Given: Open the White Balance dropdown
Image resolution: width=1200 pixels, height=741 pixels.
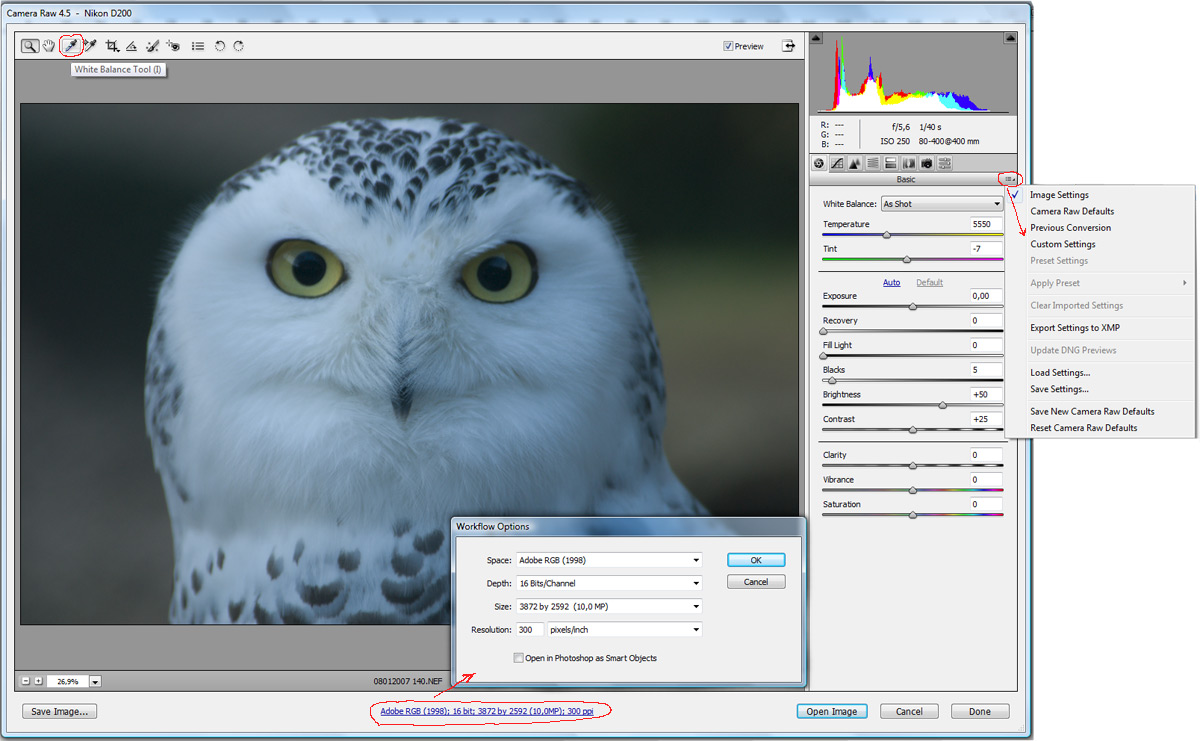Looking at the screenshot, I should [x=941, y=204].
